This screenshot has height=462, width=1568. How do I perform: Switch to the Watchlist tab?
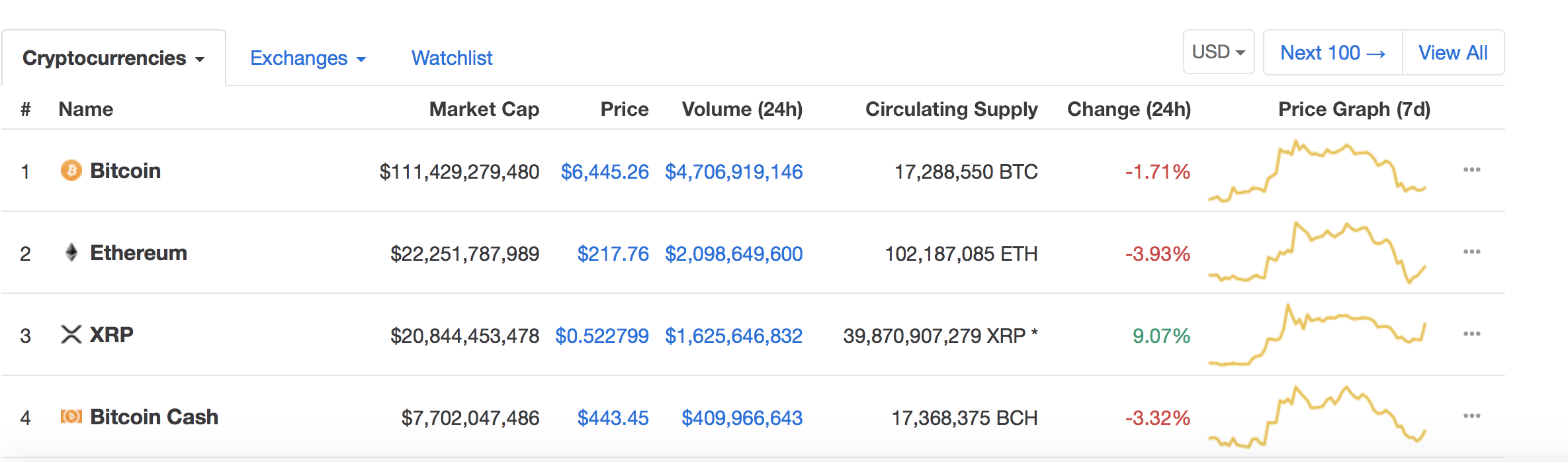click(x=452, y=58)
